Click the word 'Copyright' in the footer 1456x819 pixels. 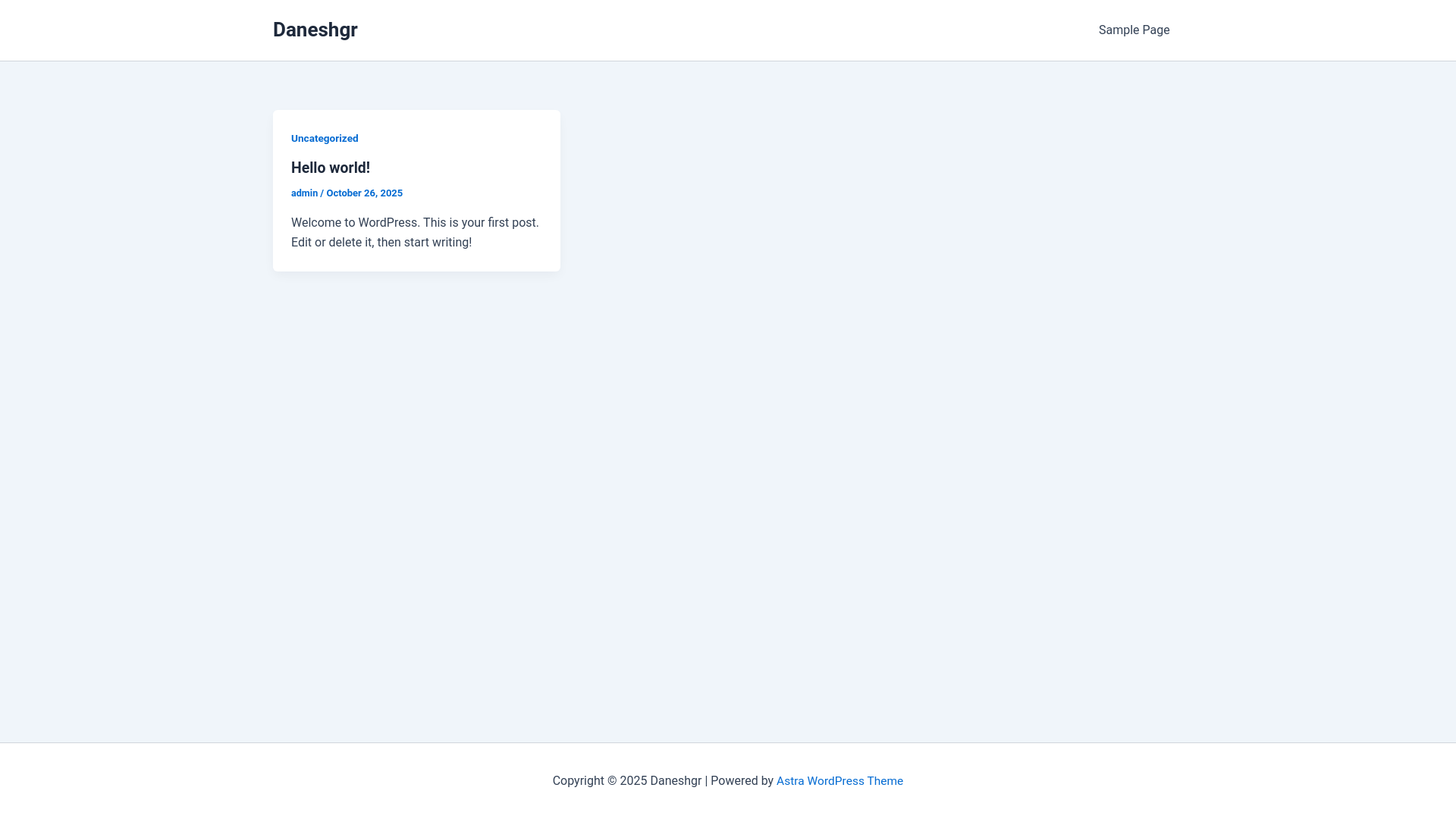click(x=578, y=781)
